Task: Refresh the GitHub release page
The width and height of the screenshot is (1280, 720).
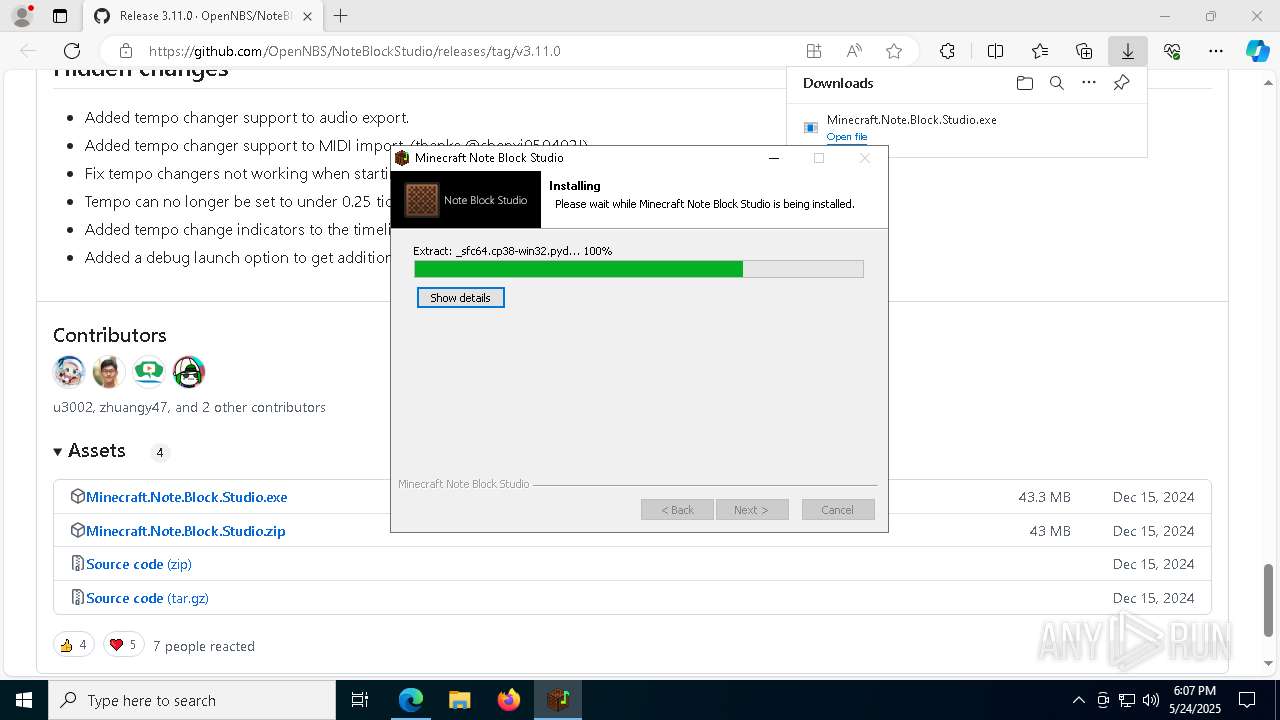Action: (72, 51)
